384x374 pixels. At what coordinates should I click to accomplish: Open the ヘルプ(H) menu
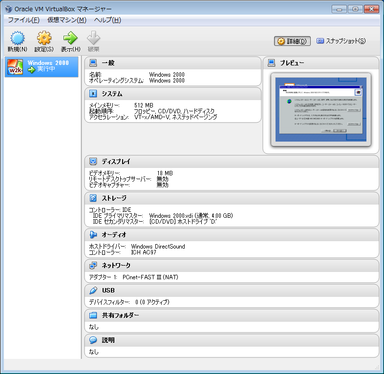coord(107,20)
